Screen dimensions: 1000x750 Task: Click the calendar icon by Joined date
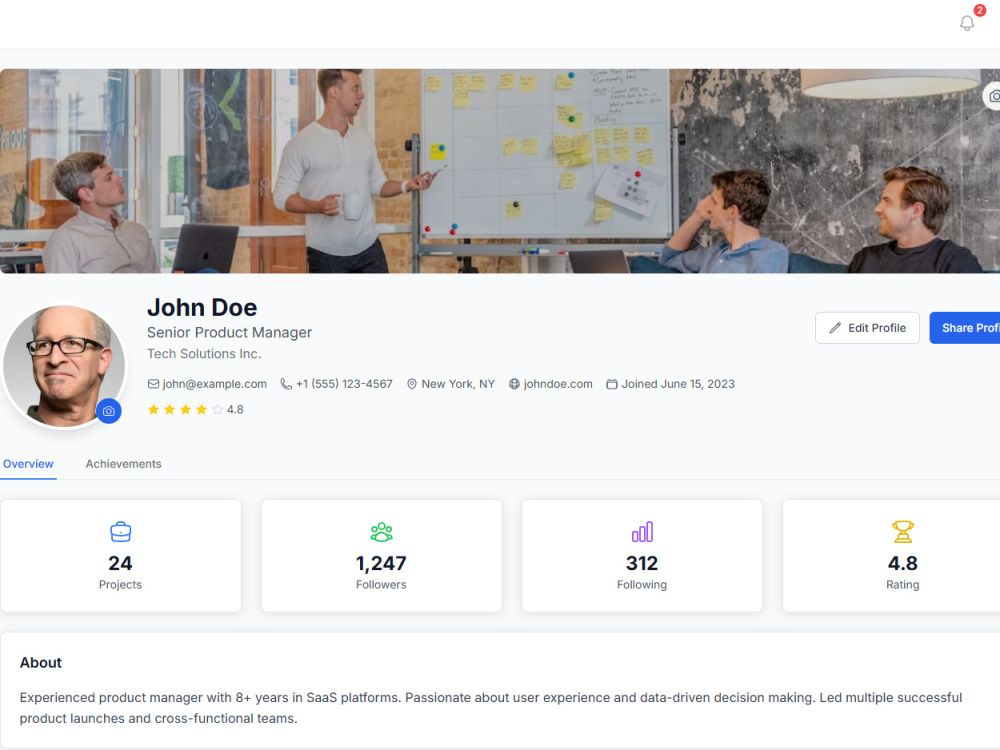[x=612, y=384]
